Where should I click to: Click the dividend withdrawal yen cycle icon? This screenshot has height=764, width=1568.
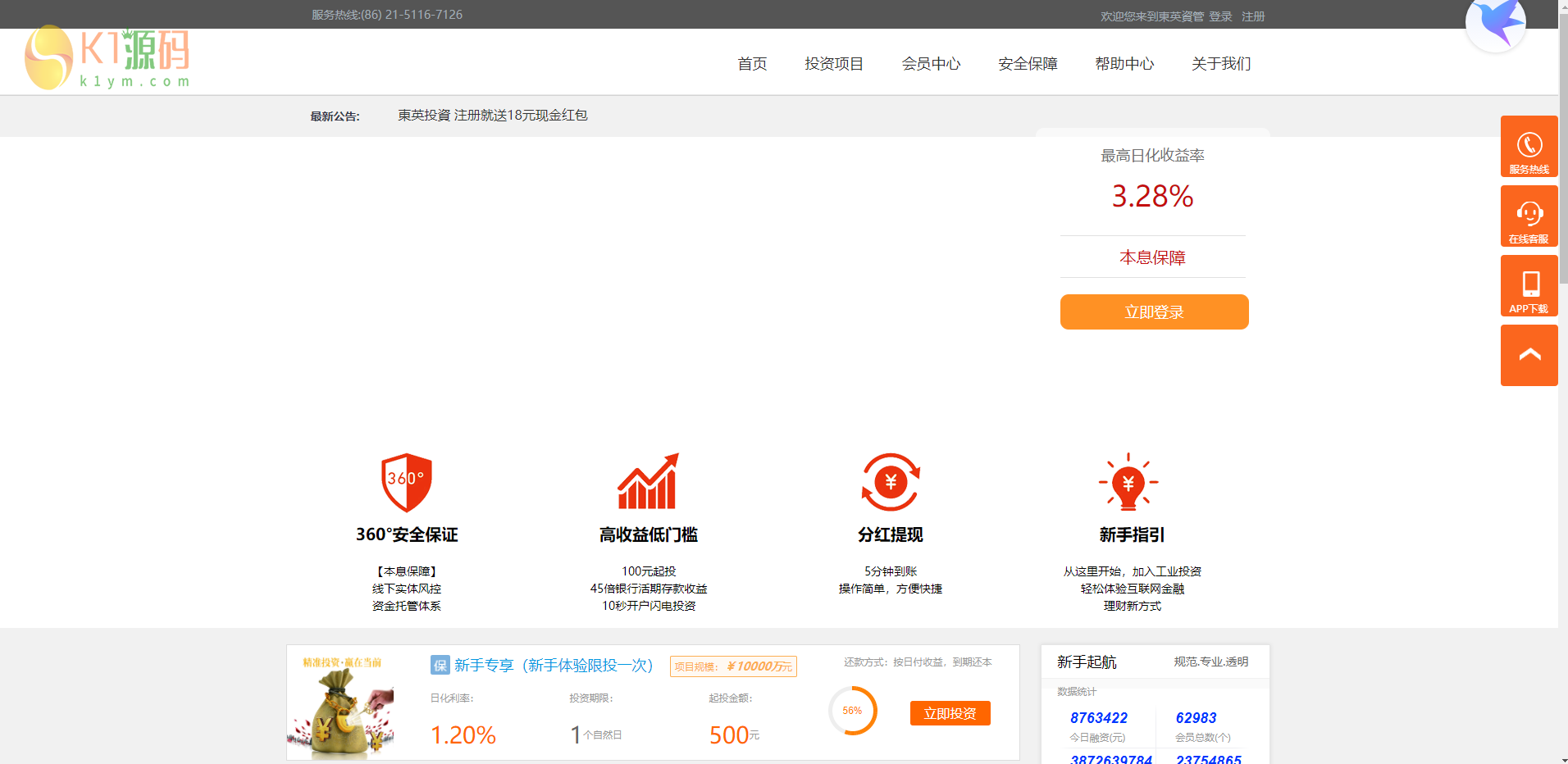[891, 482]
